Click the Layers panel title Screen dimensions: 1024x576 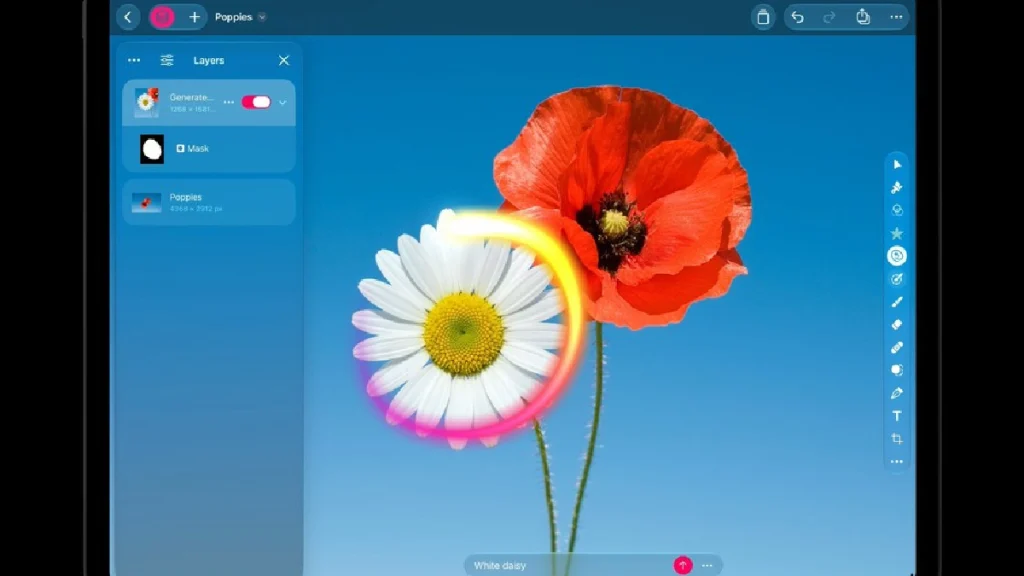tap(209, 60)
